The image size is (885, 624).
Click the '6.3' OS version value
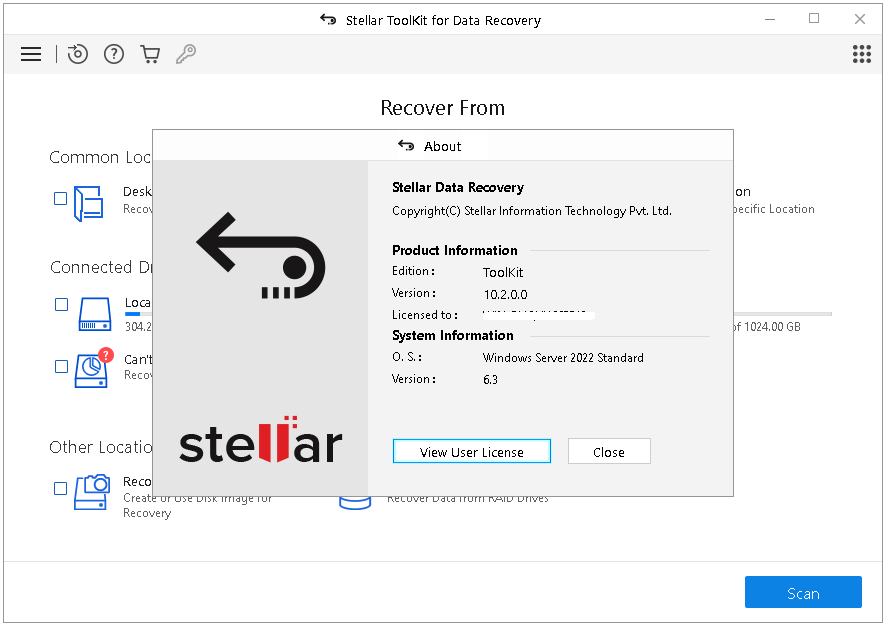click(490, 380)
